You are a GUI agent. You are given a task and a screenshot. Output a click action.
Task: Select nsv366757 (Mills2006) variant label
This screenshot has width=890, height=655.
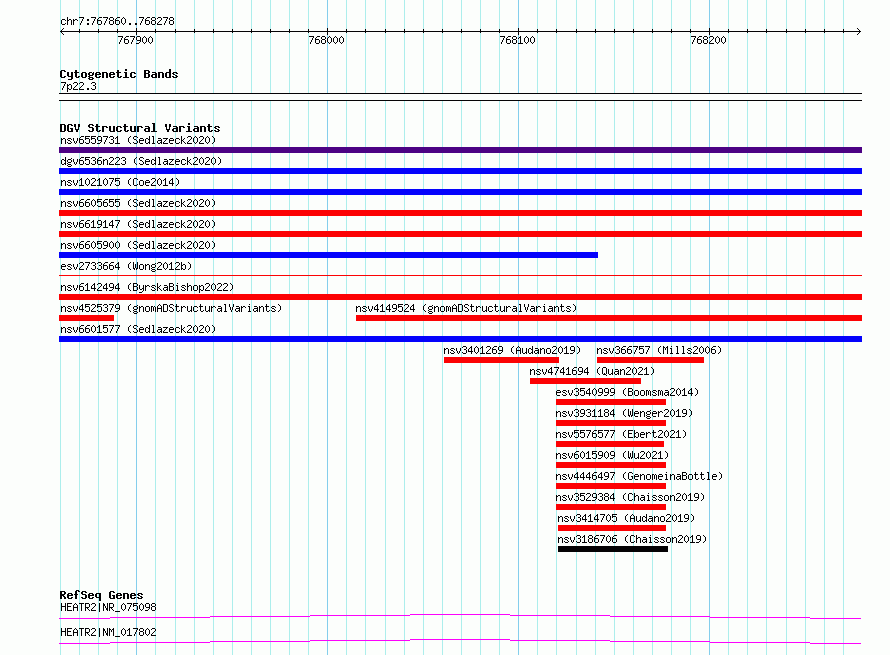click(659, 350)
